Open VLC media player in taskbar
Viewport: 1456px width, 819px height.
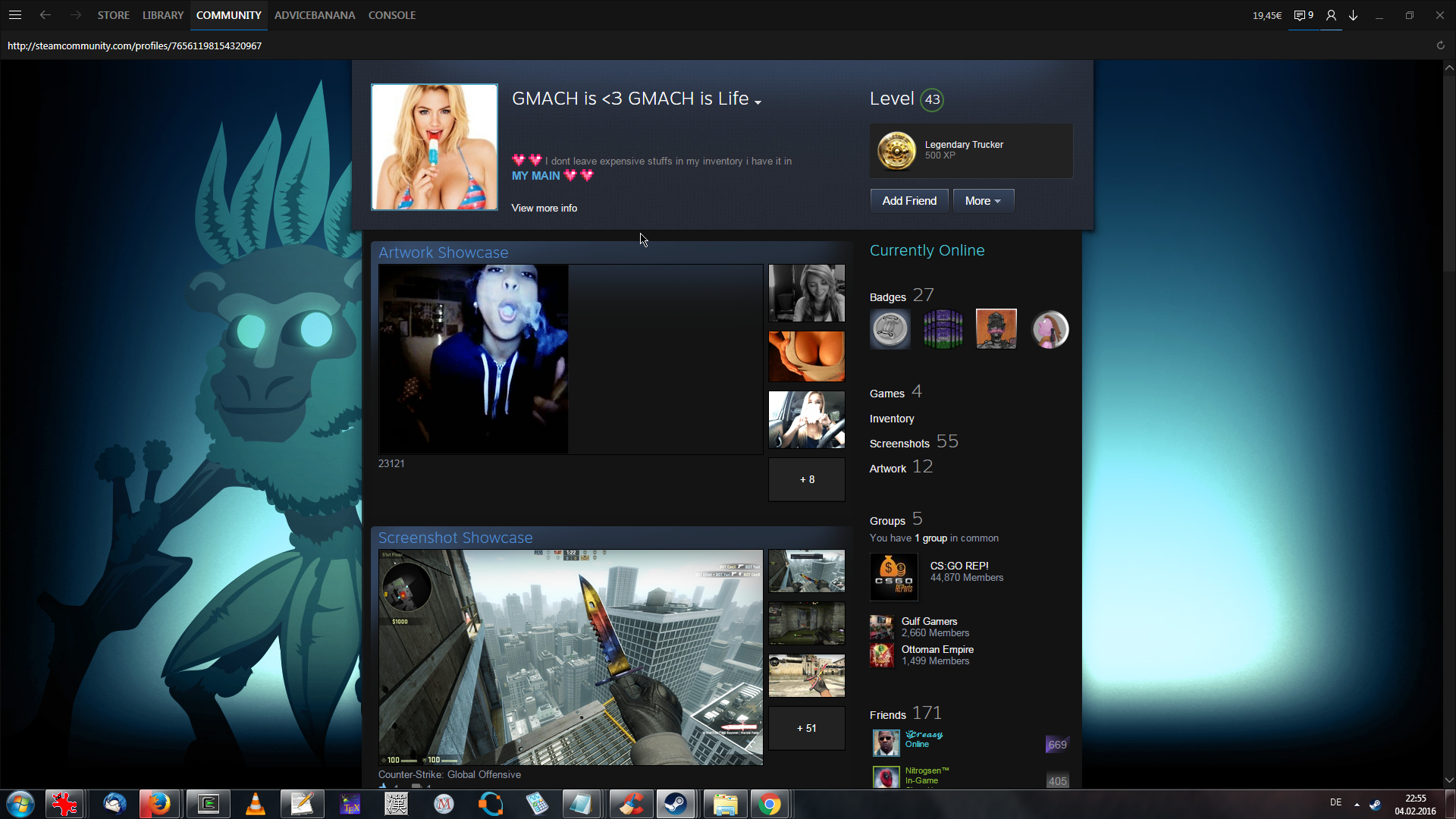coord(256,804)
